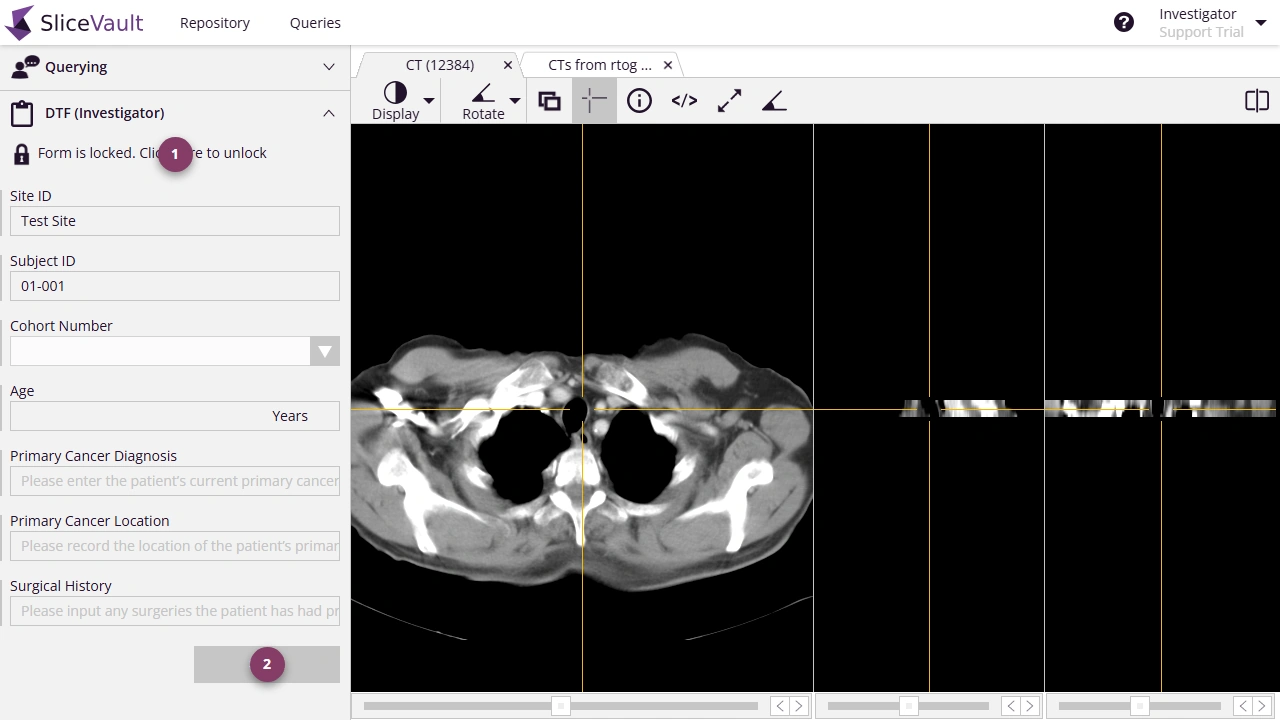
Task: Open the series information icon
Action: 639,100
